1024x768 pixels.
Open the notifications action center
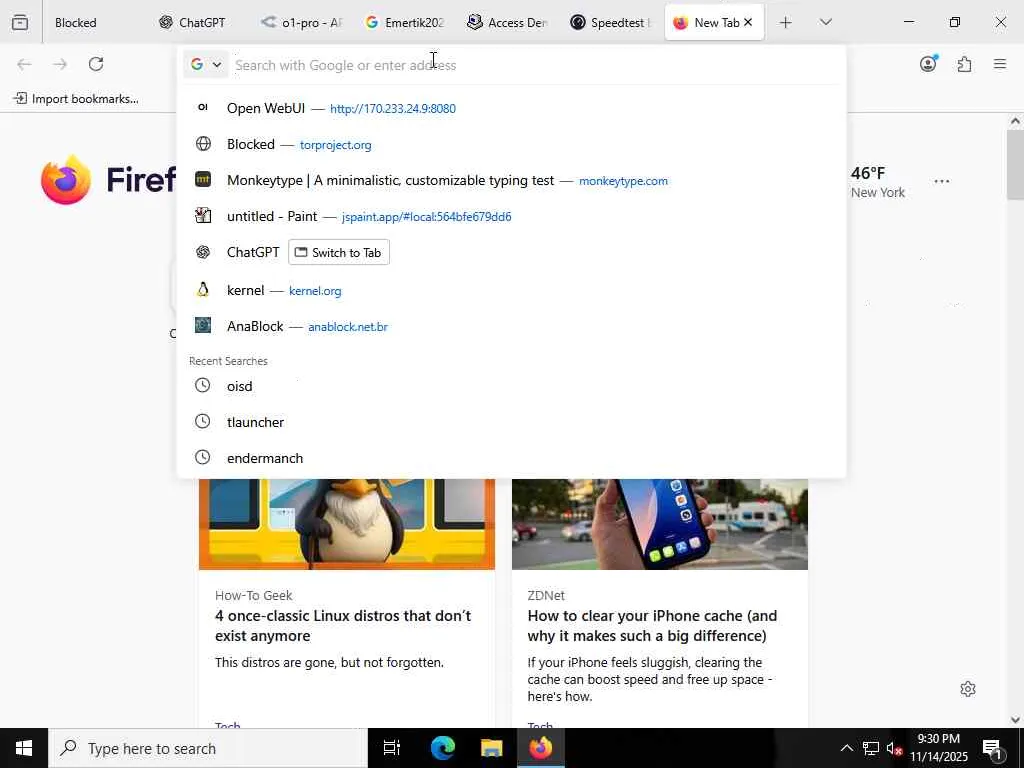click(x=993, y=748)
